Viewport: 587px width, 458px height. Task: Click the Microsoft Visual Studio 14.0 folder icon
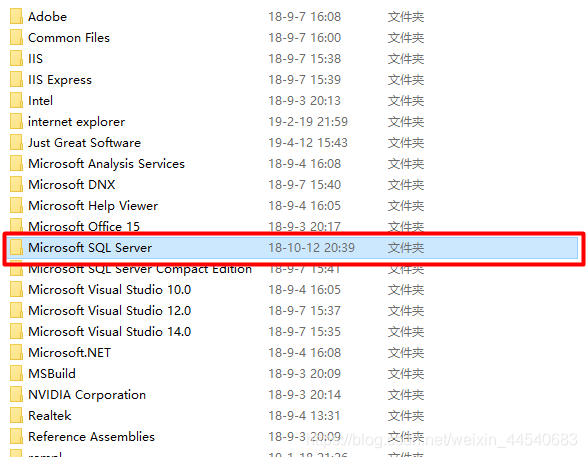tap(16, 331)
